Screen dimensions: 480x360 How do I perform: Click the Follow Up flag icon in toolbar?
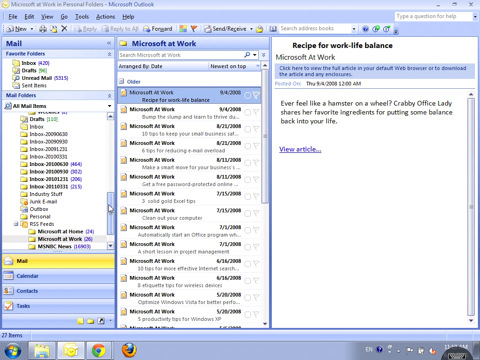coord(194,29)
